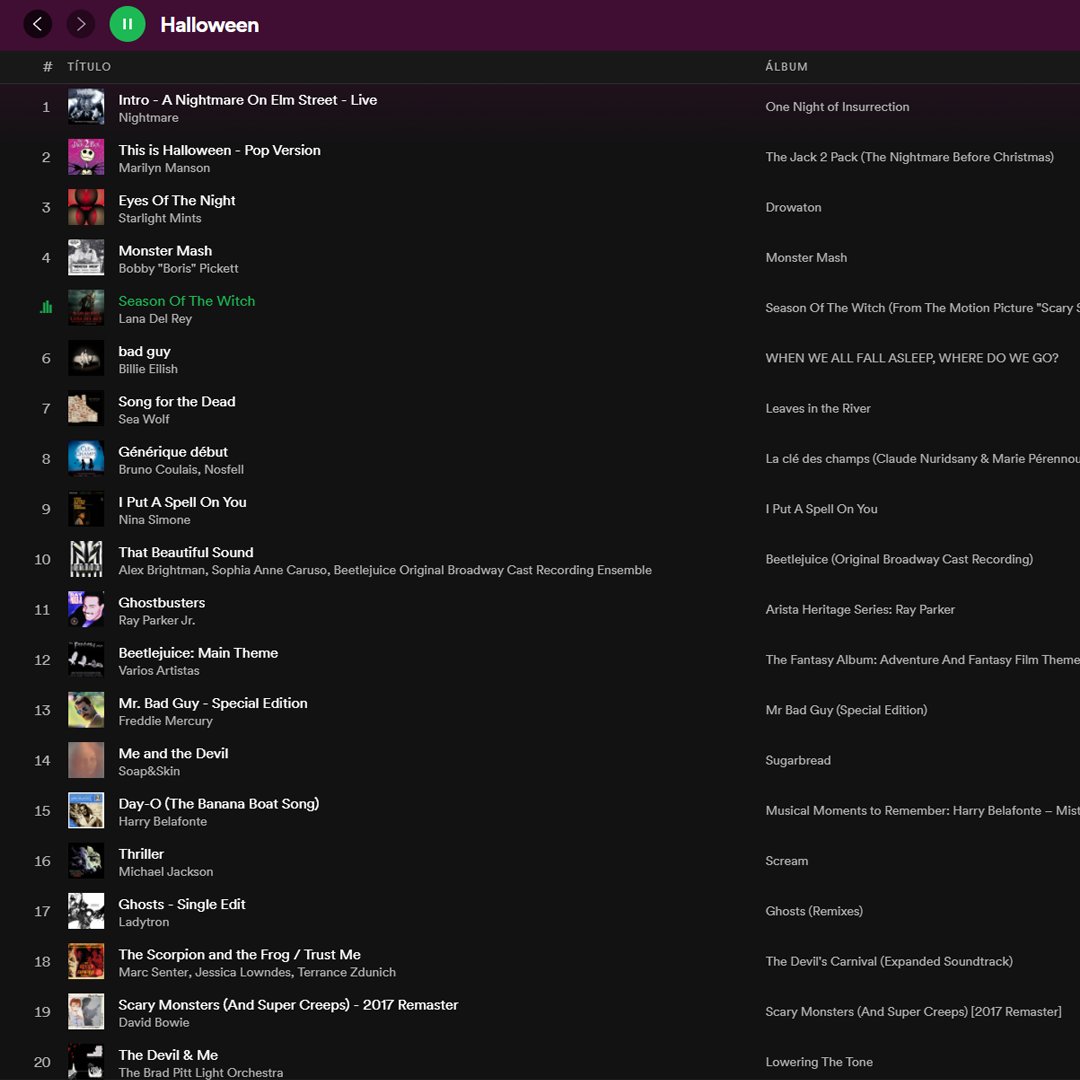Click the Ghosts - Single Edit cover art

(x=86, y=911)
